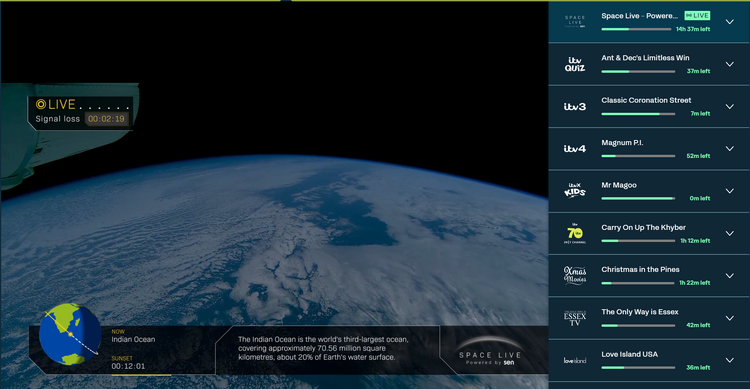Screen dimensions: 750x389
Task: Click the '36m left' remaining time
Action: [x=698, y=367]
